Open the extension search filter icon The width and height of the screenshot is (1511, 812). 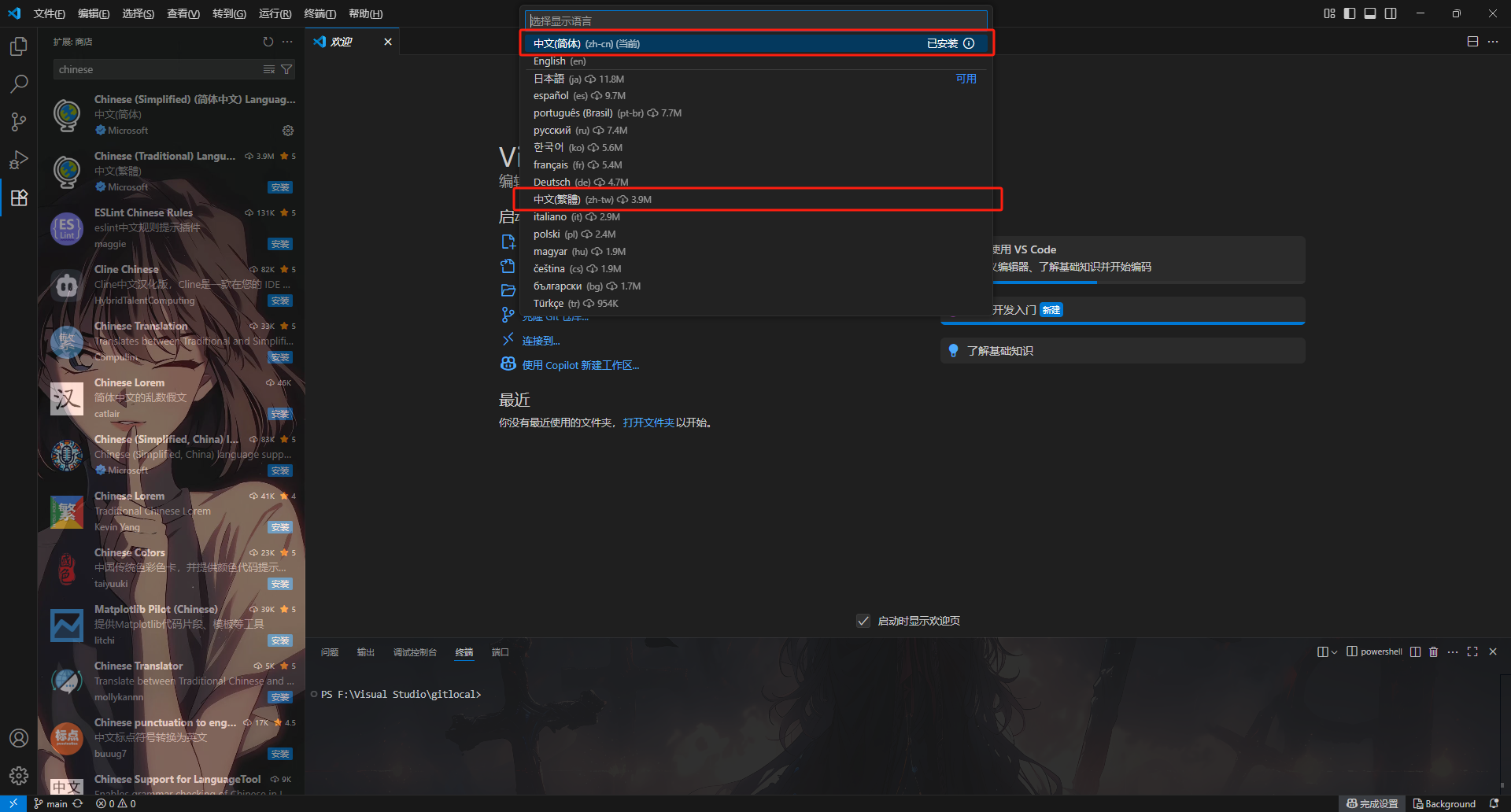click(x=286, y=70)
